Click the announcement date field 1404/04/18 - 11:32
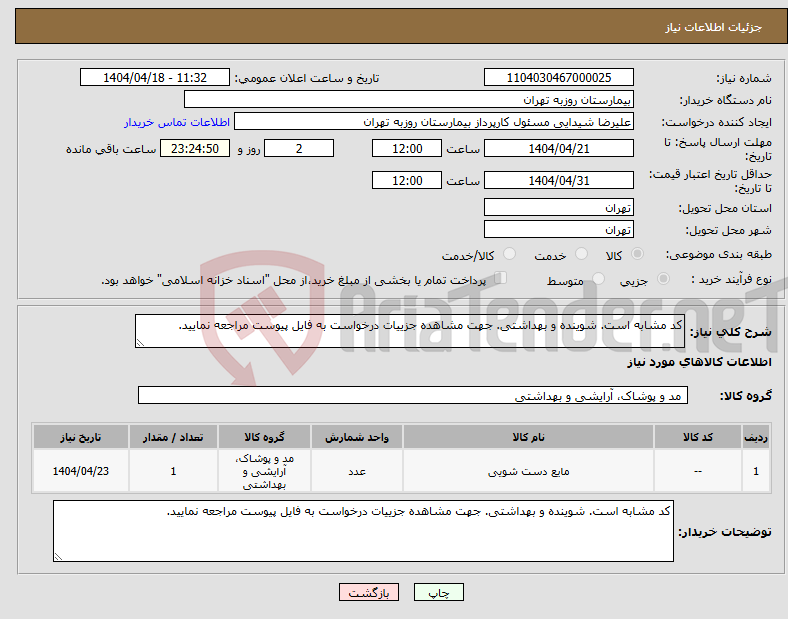788x619 pixels. pyautogui.click(x=155, y=78)
